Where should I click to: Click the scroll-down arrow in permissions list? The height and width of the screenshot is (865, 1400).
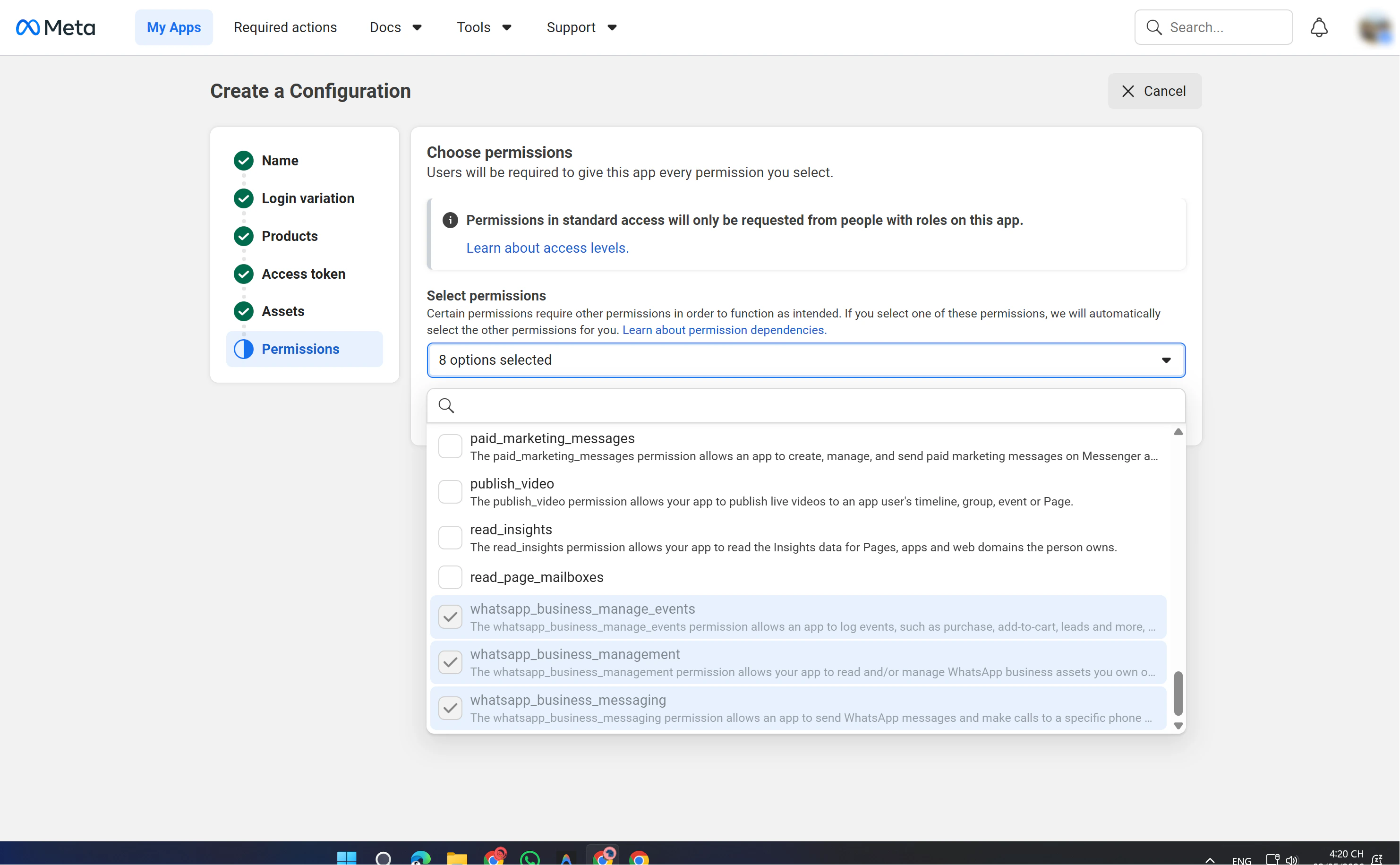pos(1178,726)
